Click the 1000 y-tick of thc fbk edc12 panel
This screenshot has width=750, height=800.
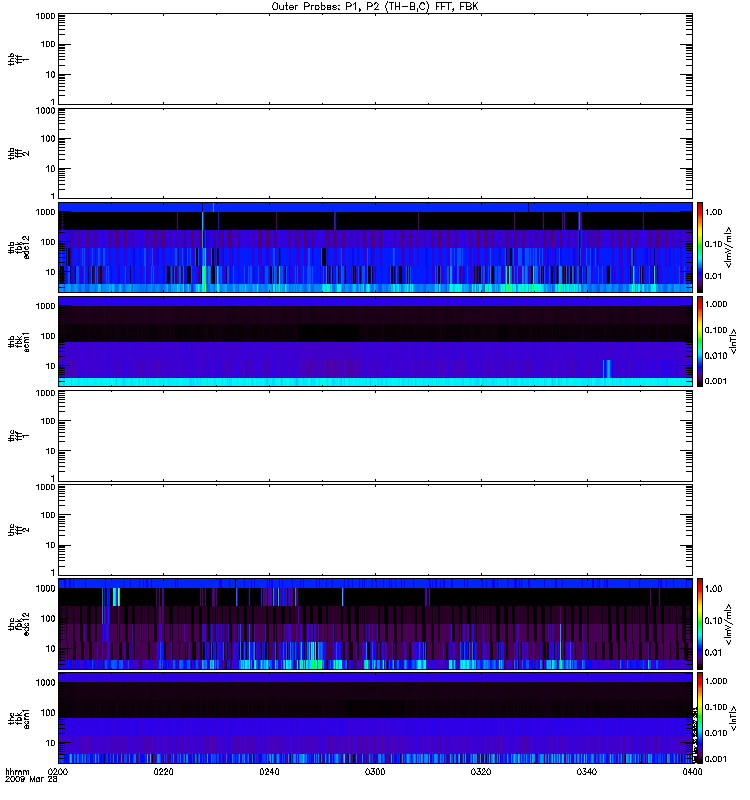coord(45,588)
